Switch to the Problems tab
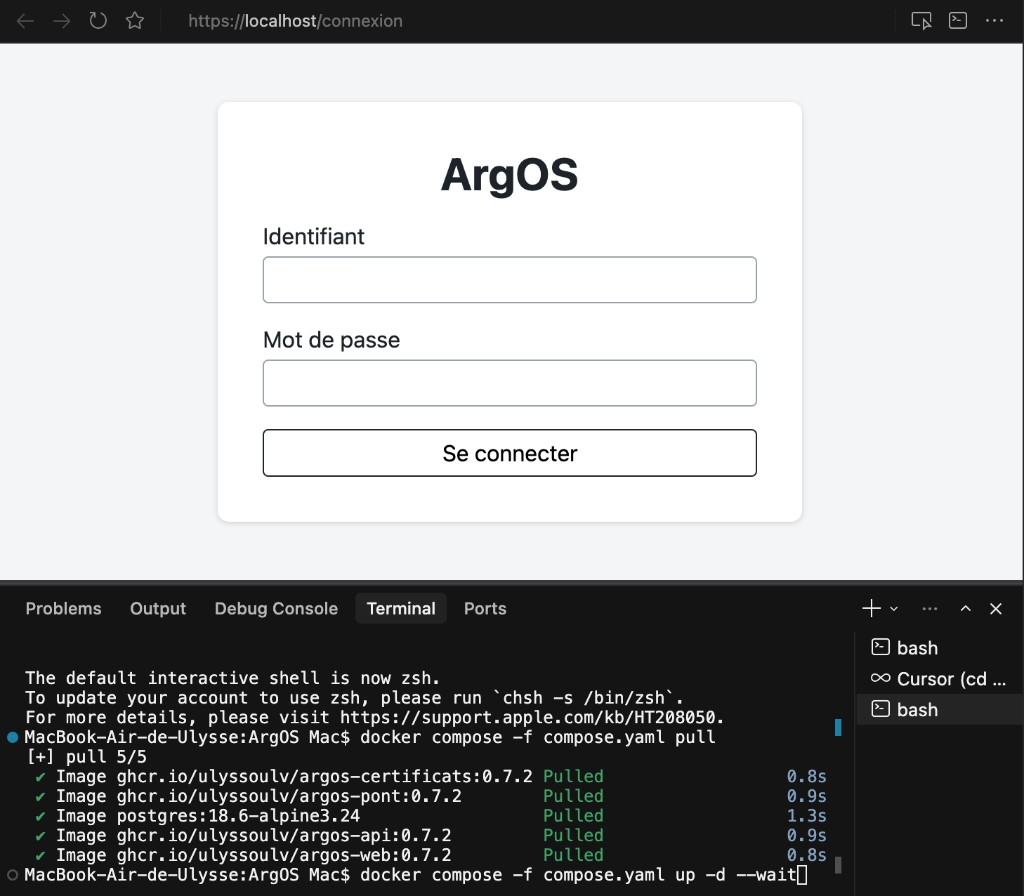1024x896 pixels. click(63, 608)
